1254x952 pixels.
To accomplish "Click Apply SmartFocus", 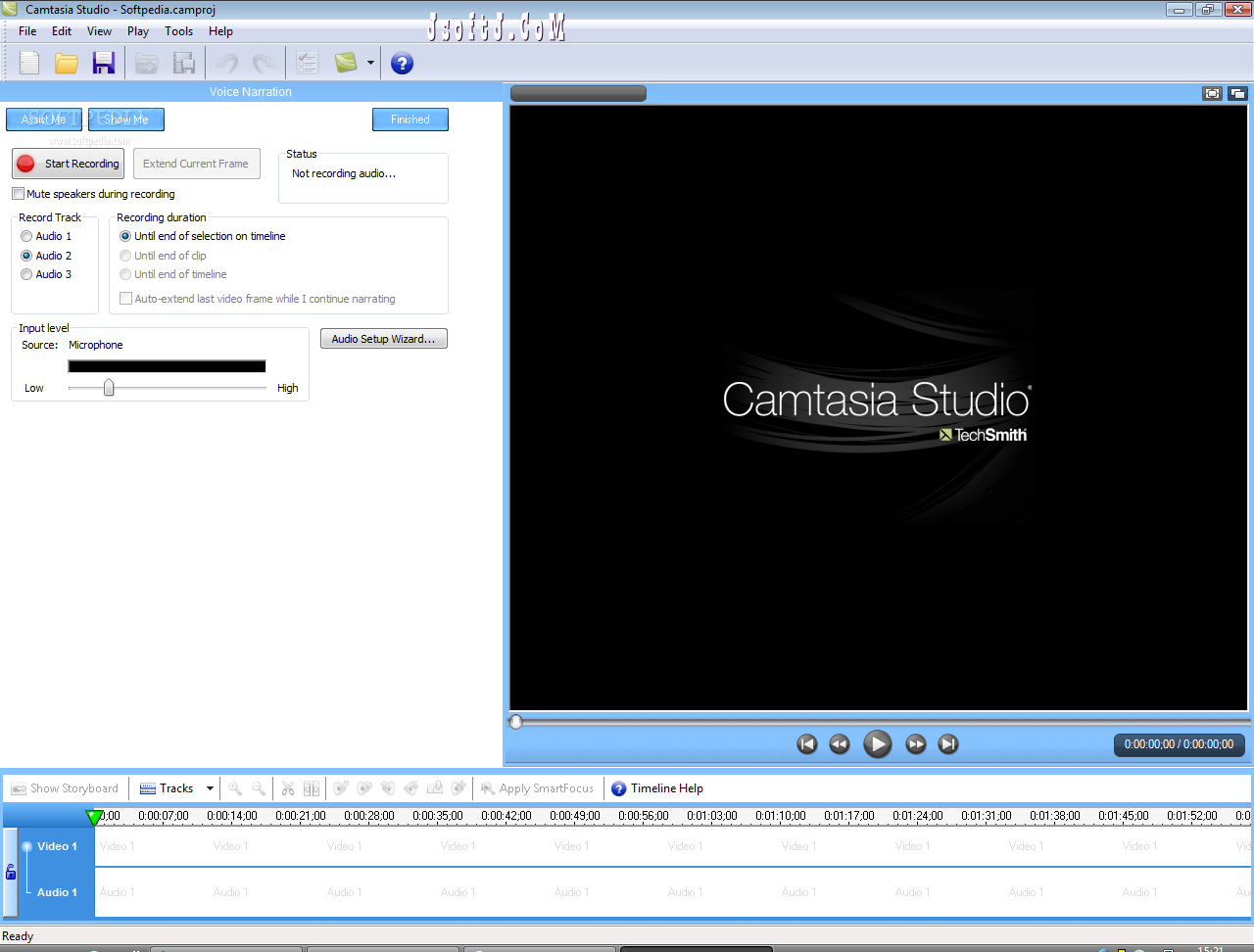I will point(537,788).
